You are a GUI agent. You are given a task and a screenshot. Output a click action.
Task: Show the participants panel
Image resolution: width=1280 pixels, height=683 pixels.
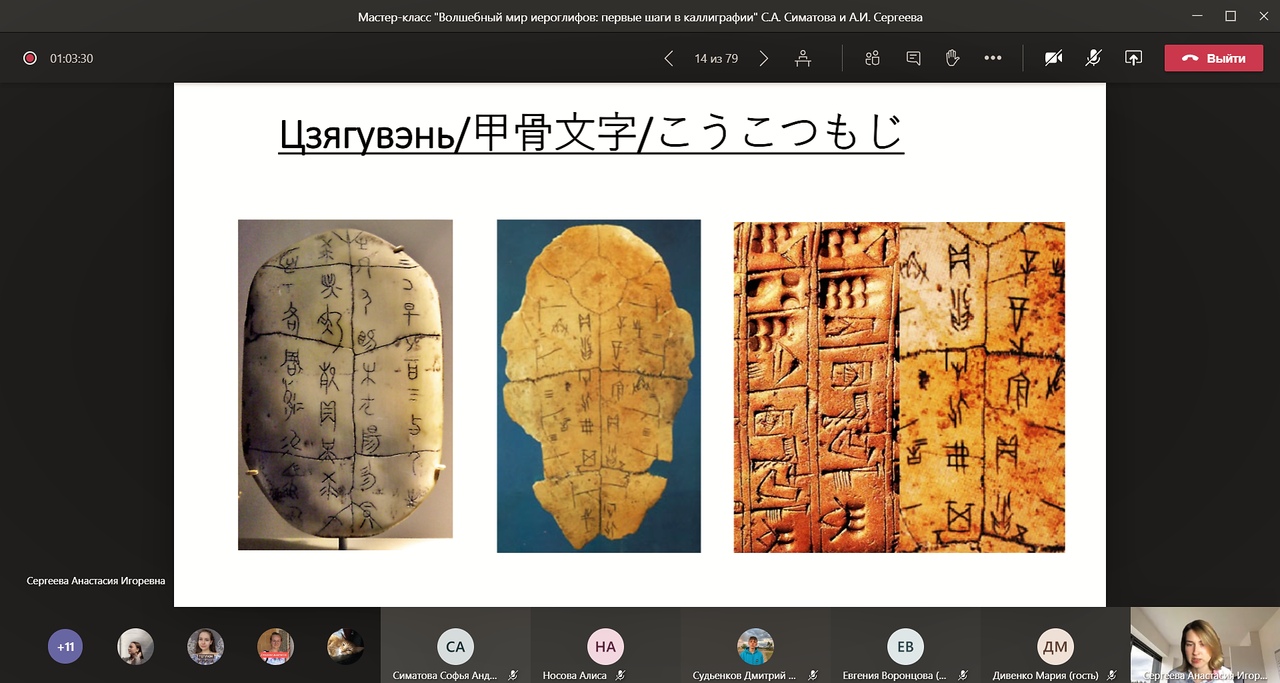[872, 59]
